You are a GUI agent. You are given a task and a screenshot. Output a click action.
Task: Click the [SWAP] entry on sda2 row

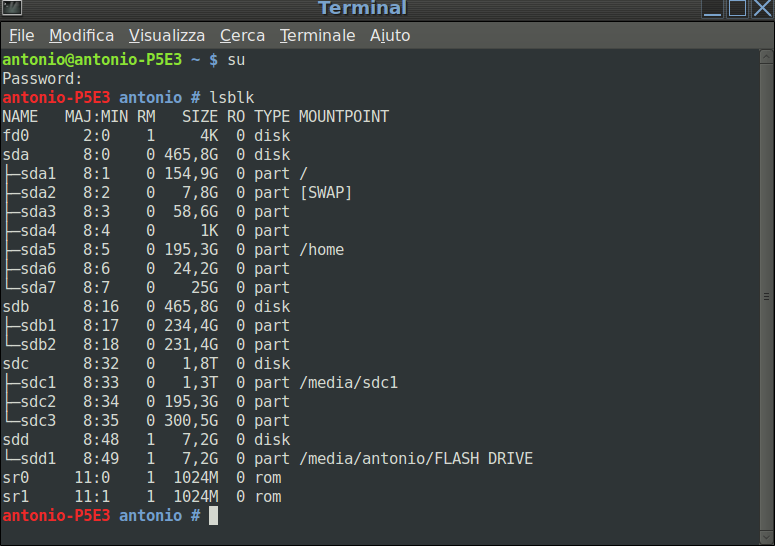click(x=326, y=193)
